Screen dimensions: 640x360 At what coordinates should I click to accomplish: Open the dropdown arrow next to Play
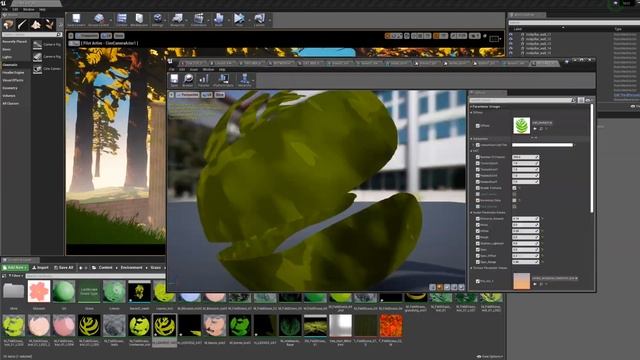pyautogui.click(x=248, y=19)
